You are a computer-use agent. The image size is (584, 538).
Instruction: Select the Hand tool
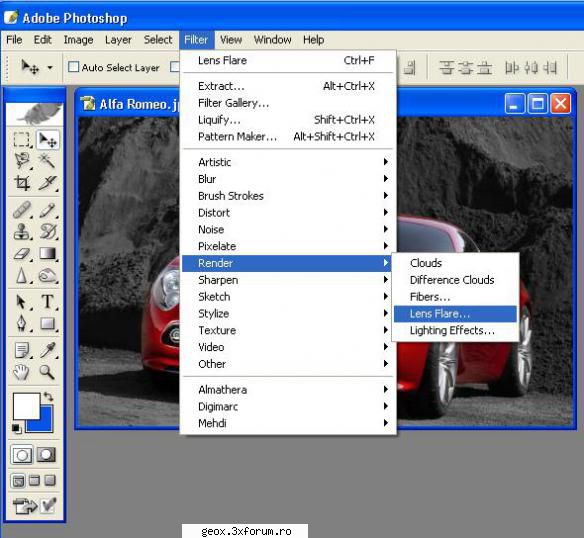[x=22, y=371]
